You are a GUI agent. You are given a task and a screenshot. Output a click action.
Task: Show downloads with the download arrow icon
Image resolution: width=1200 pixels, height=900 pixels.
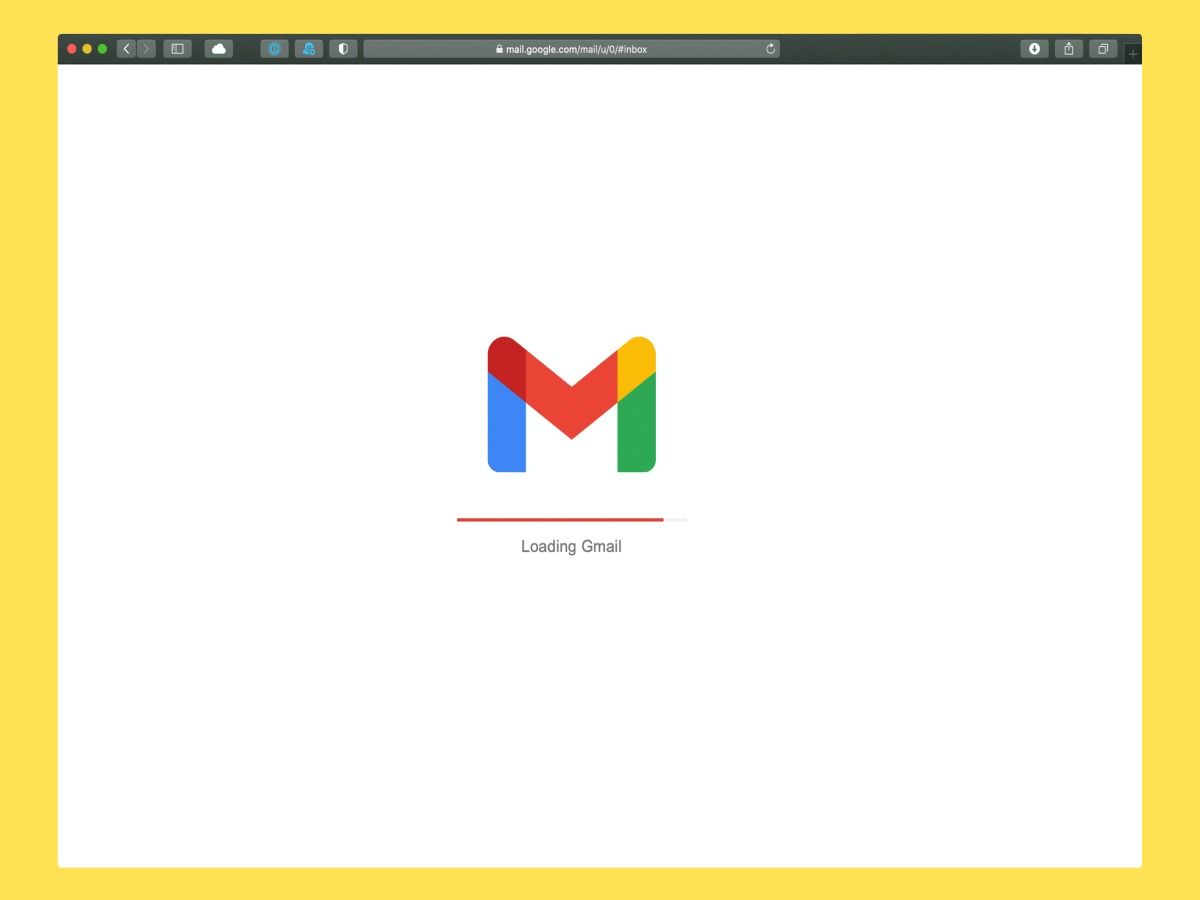click(x=1035, y=49)
